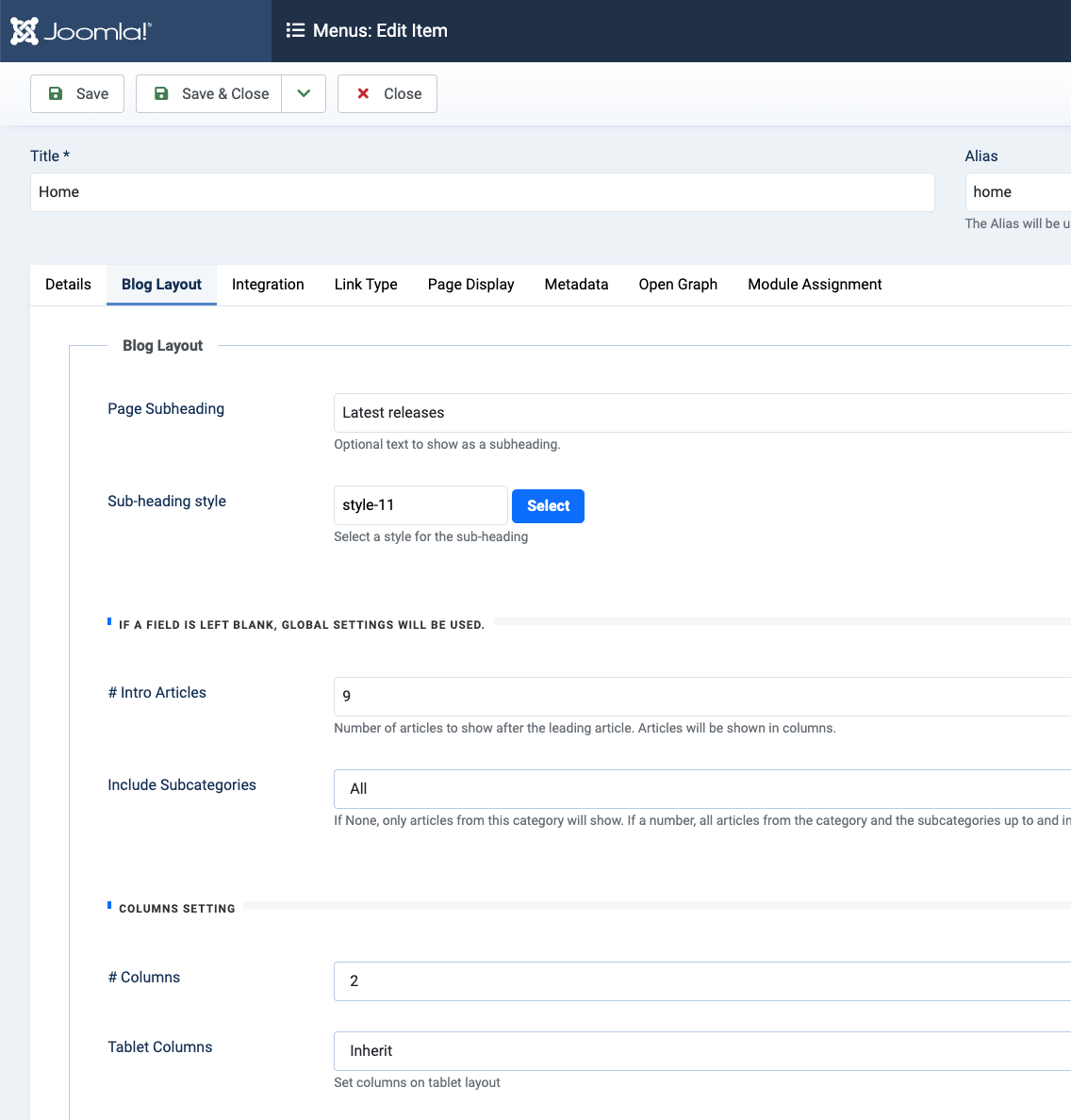Image resolution: width=1071 pixels, height=1120 pixels.
Task: Click the menu list icon beside the page title
Action: [295, 30]
